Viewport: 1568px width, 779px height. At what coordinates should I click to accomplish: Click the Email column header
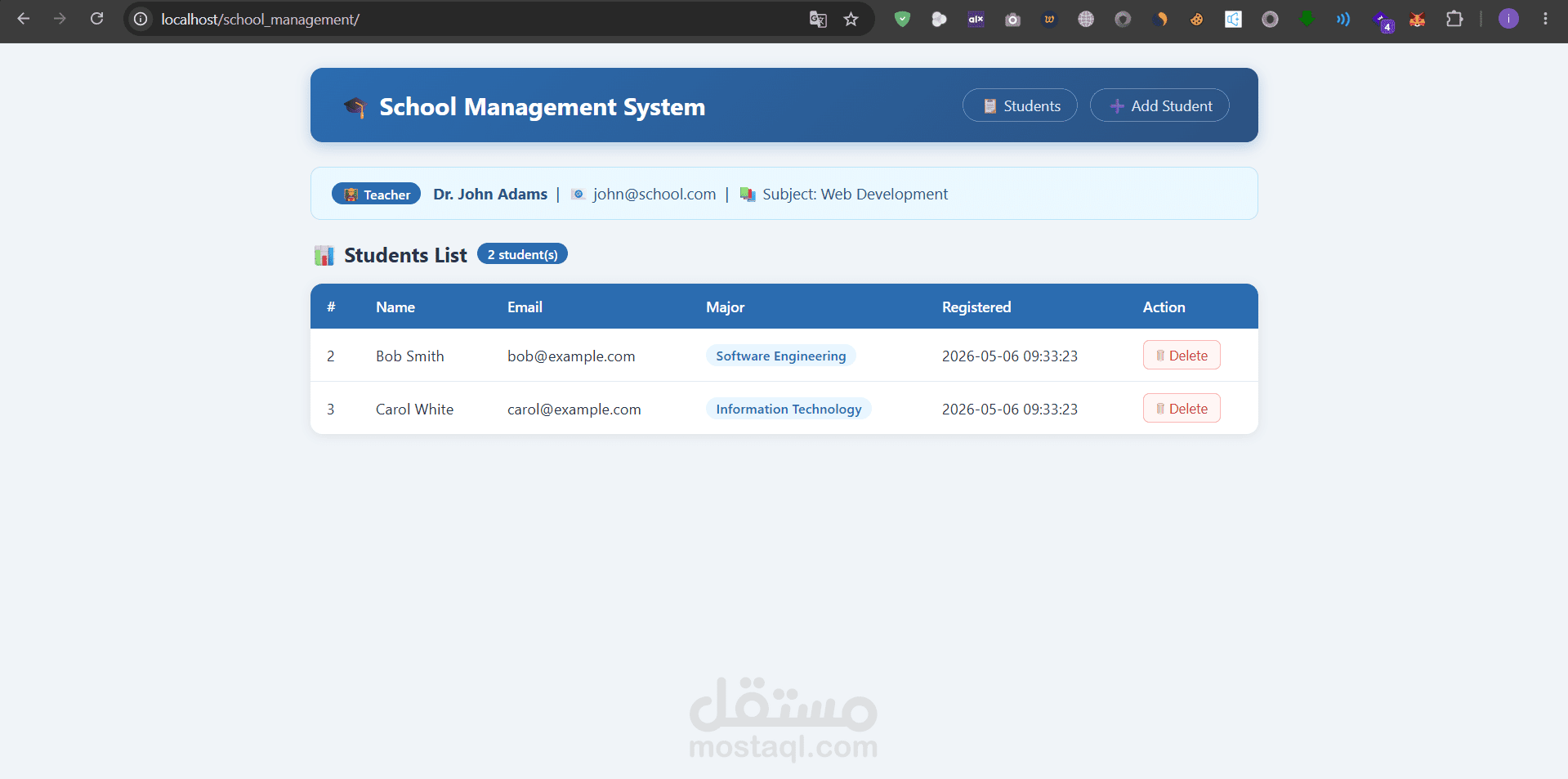(525, 307)
